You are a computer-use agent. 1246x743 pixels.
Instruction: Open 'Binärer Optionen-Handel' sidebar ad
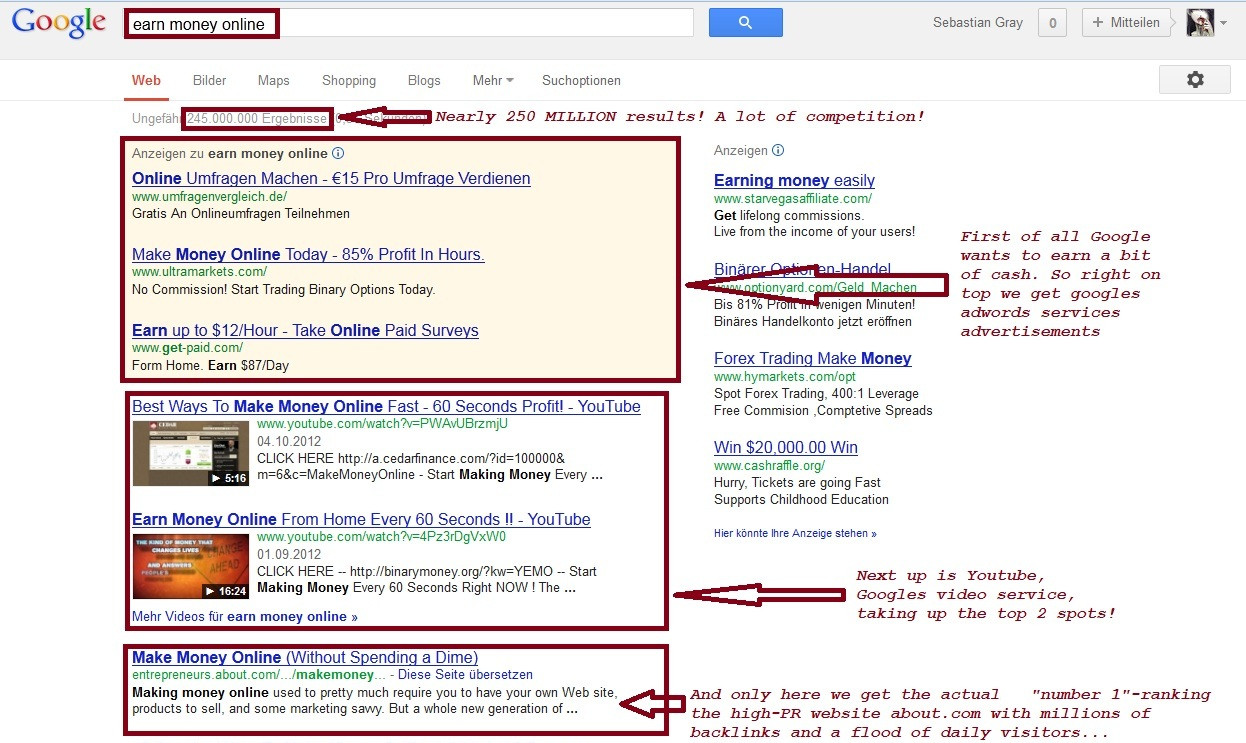pos(802,270)
